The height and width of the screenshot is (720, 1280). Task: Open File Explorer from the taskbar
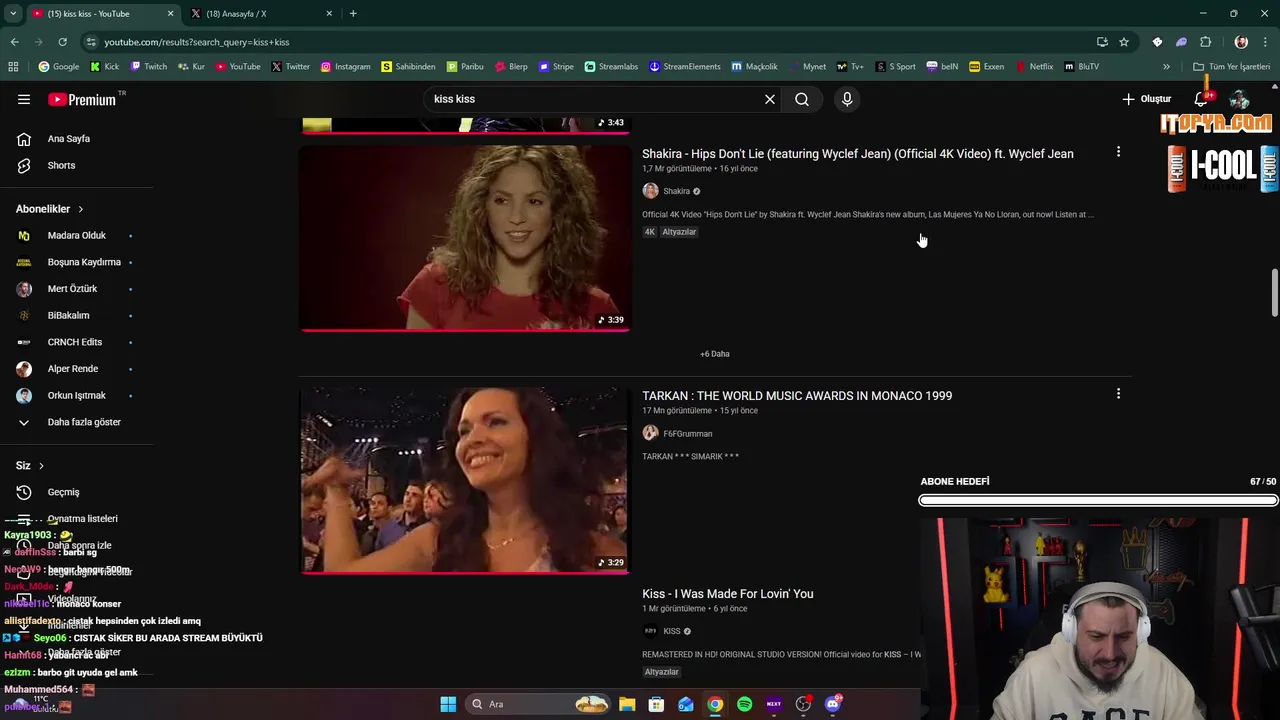(627, 704)
